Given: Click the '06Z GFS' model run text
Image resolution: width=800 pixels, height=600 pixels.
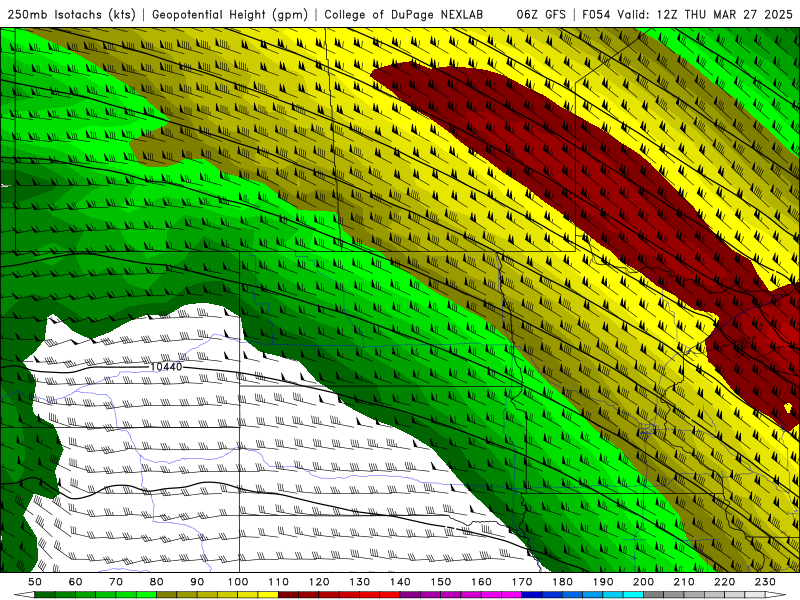Looking at the screenshot, I should click(x=541, y=15).
